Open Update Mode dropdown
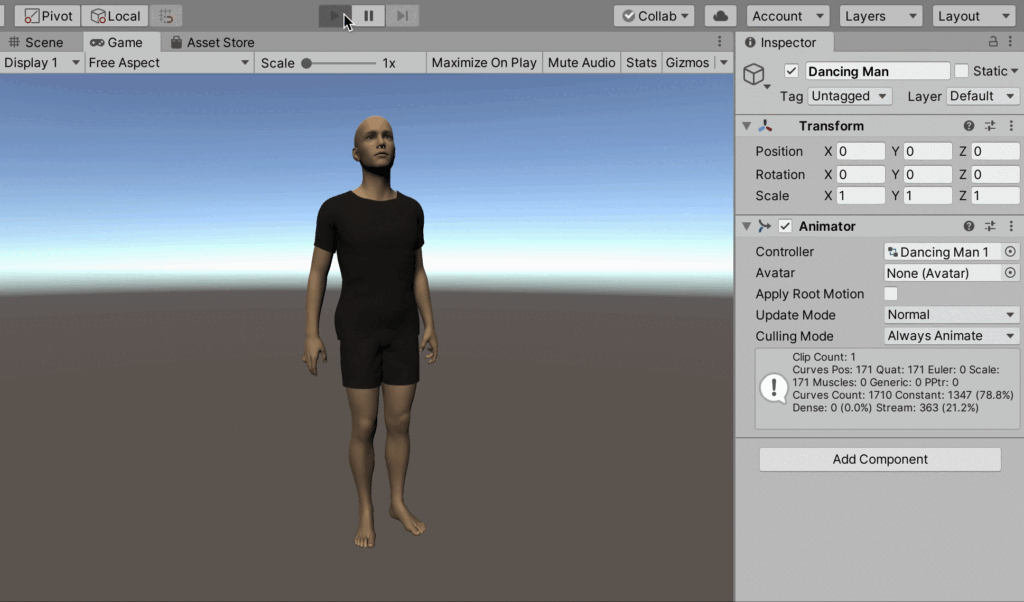The image size is (1024, 602). click(952, 315)
